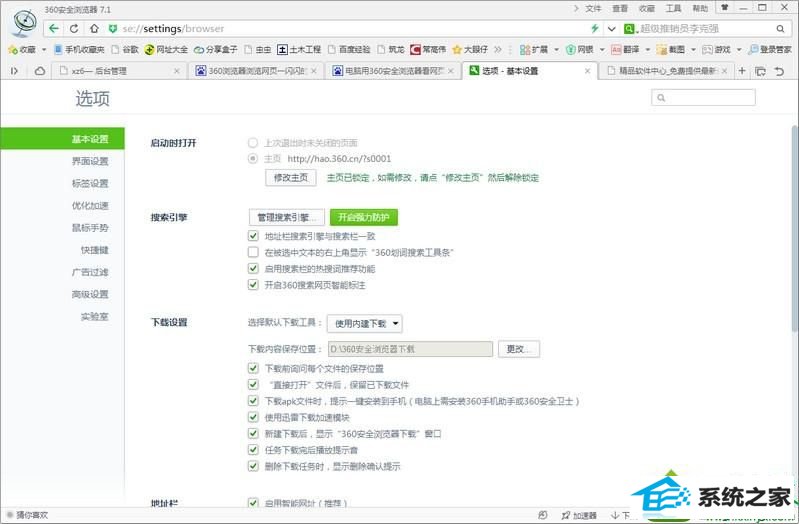The image size is (799, 524).
Task: Toggle 开启360搜索网页智能标注 checkbox
Action: click(x=253, y=285)
